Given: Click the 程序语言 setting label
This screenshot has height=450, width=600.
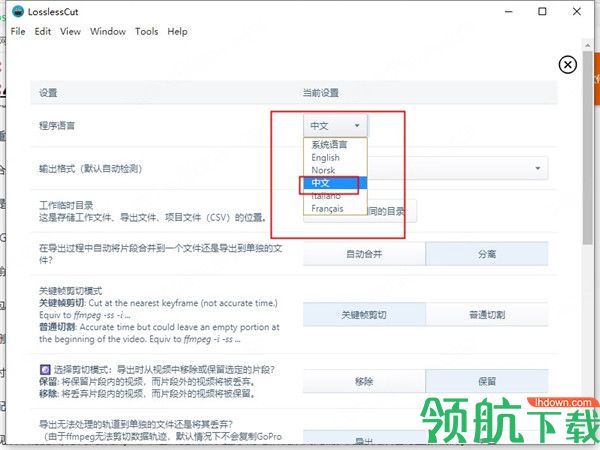Looking at the screenshot, I should pos(57,126).
